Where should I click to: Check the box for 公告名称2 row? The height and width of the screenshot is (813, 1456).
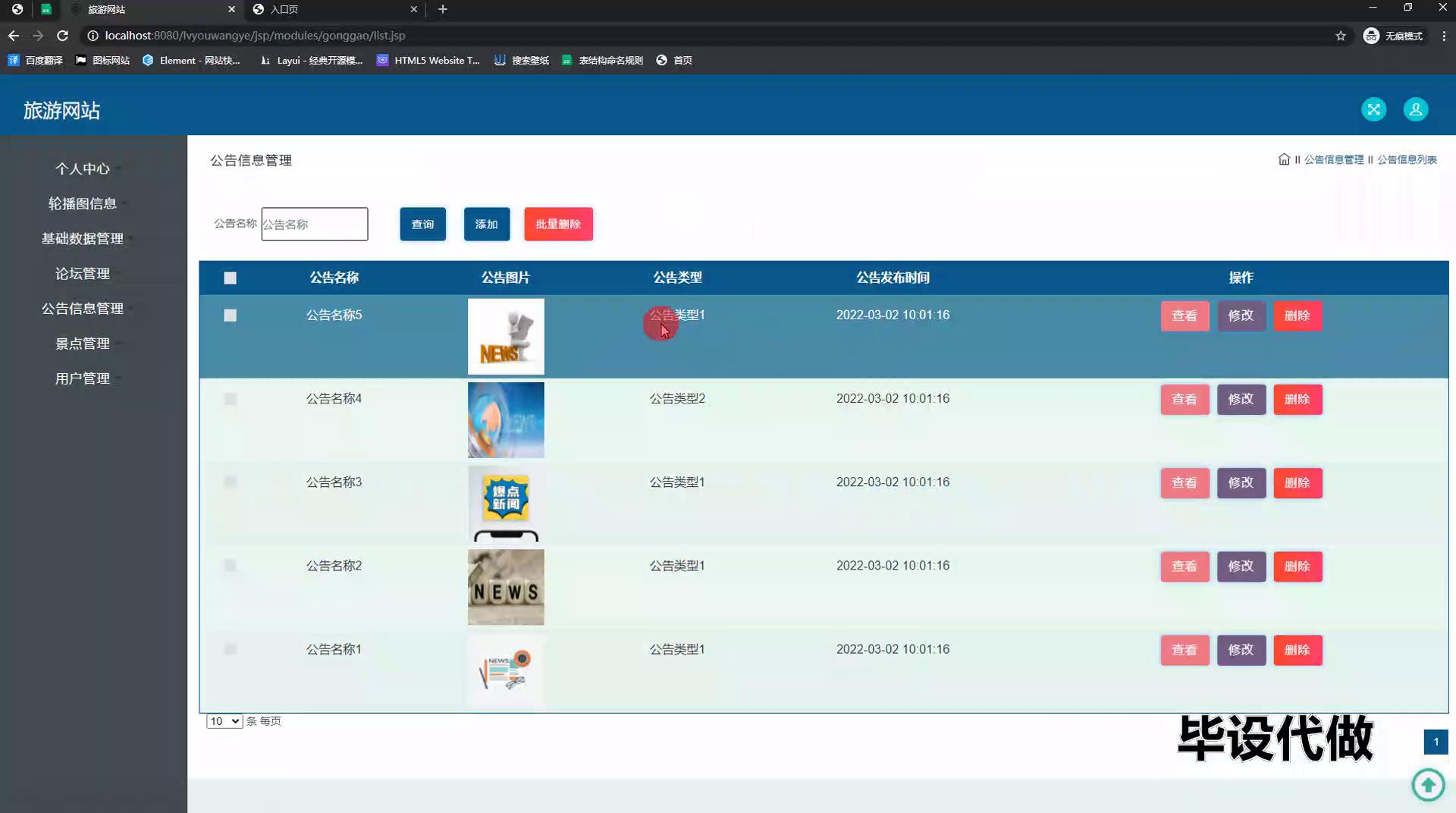(x=230, y=566)
